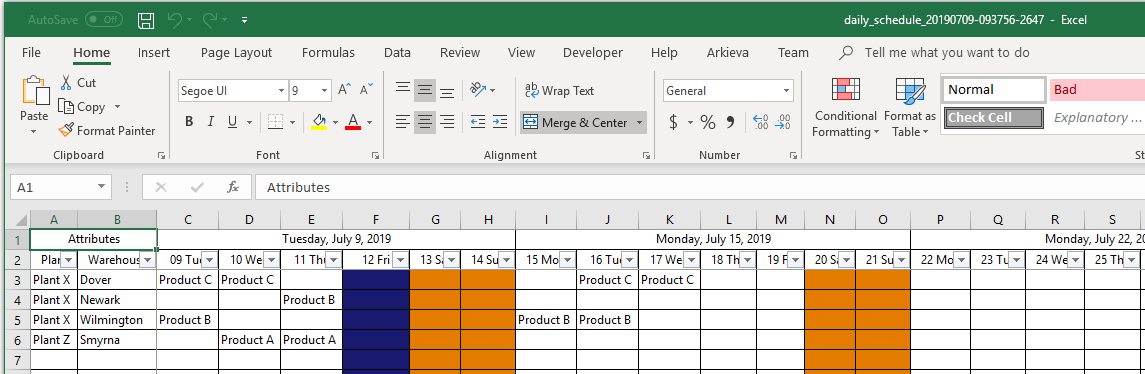Click the Increase Indent icon
The width and height of the screenshot is (1145, 374).
pos(499,122)
